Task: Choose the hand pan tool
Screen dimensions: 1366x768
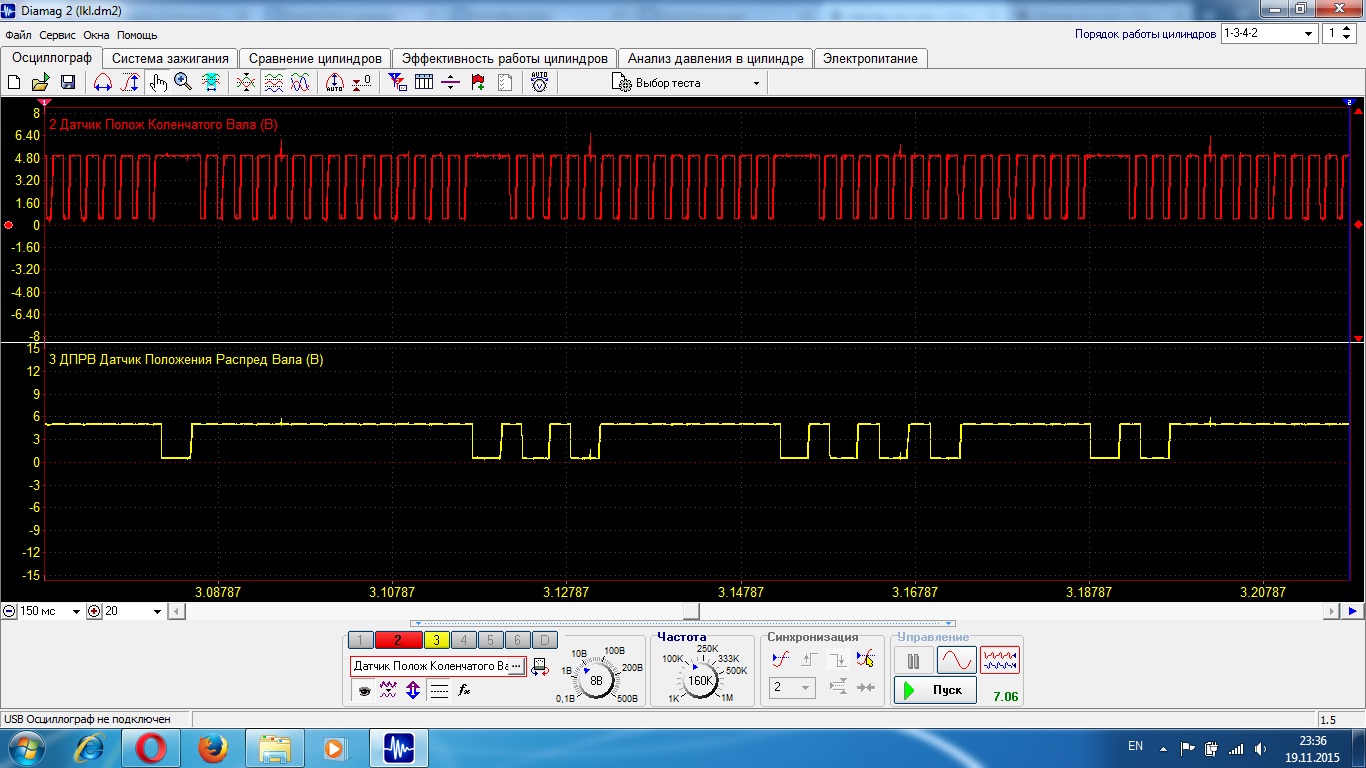Action: [158, 83]
